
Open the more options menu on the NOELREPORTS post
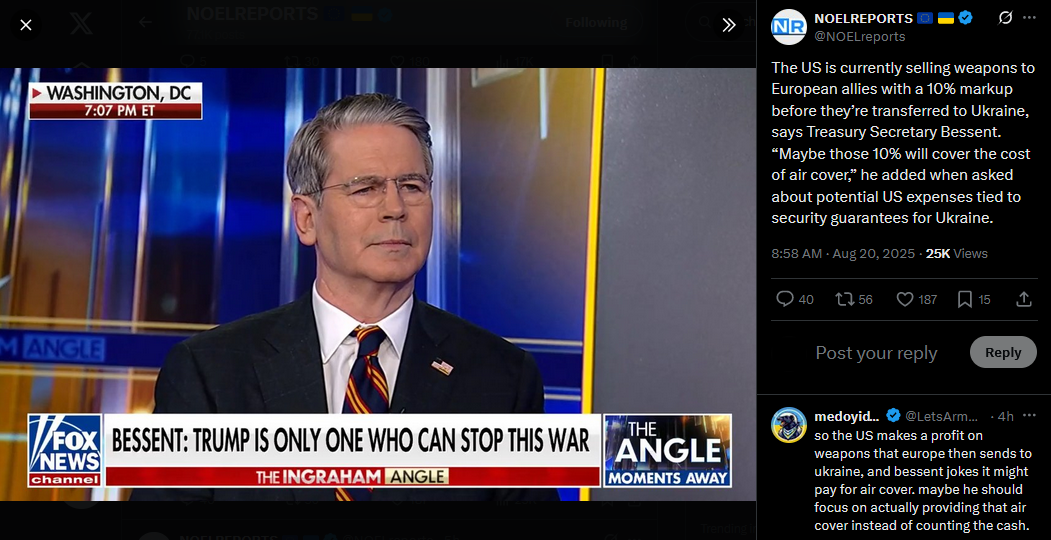pyautogui.click(x=1030, y=18)
